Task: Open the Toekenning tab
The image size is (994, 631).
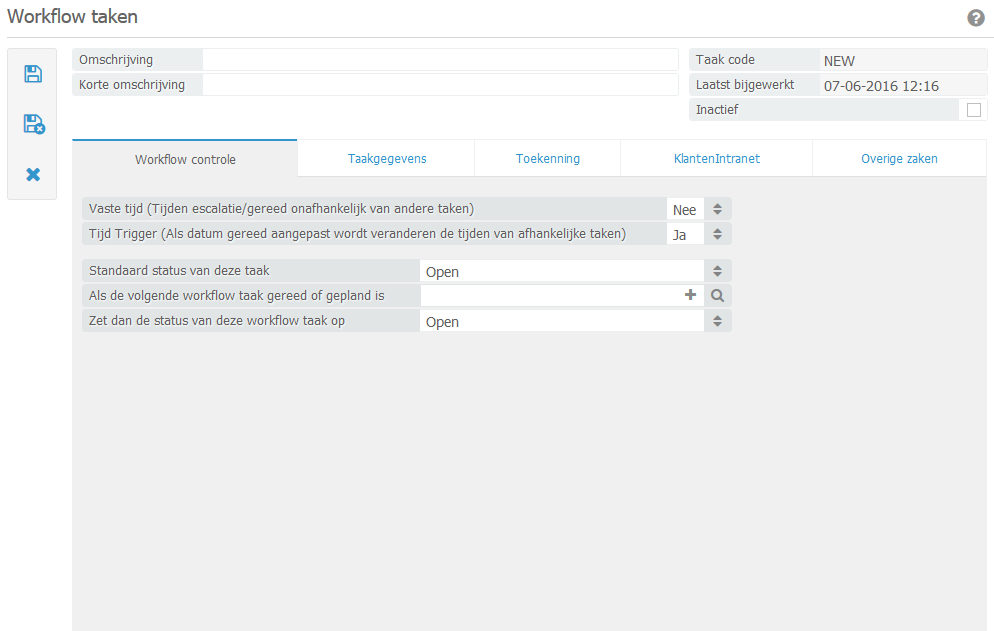Action: 547,159
